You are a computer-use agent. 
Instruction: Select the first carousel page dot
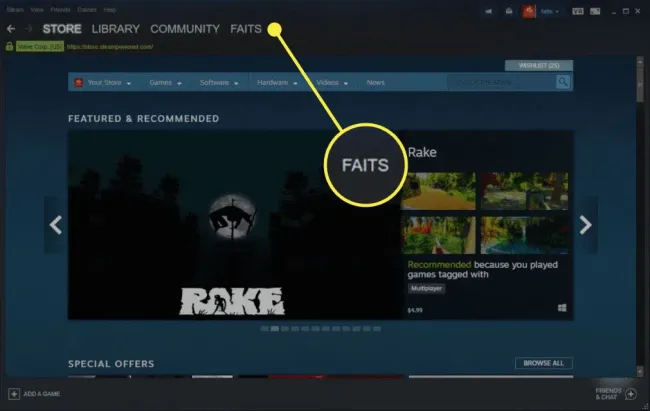264,328
